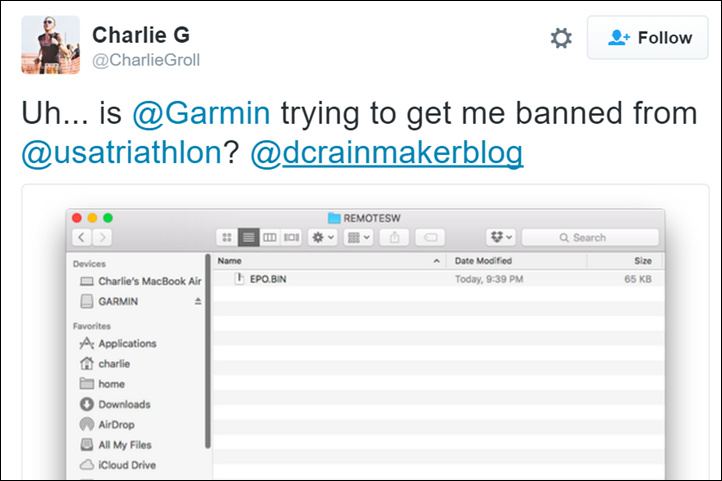Open the @dcrainmakerblog mention link
The image size is (722, 481).
click(x=387, y=153)
